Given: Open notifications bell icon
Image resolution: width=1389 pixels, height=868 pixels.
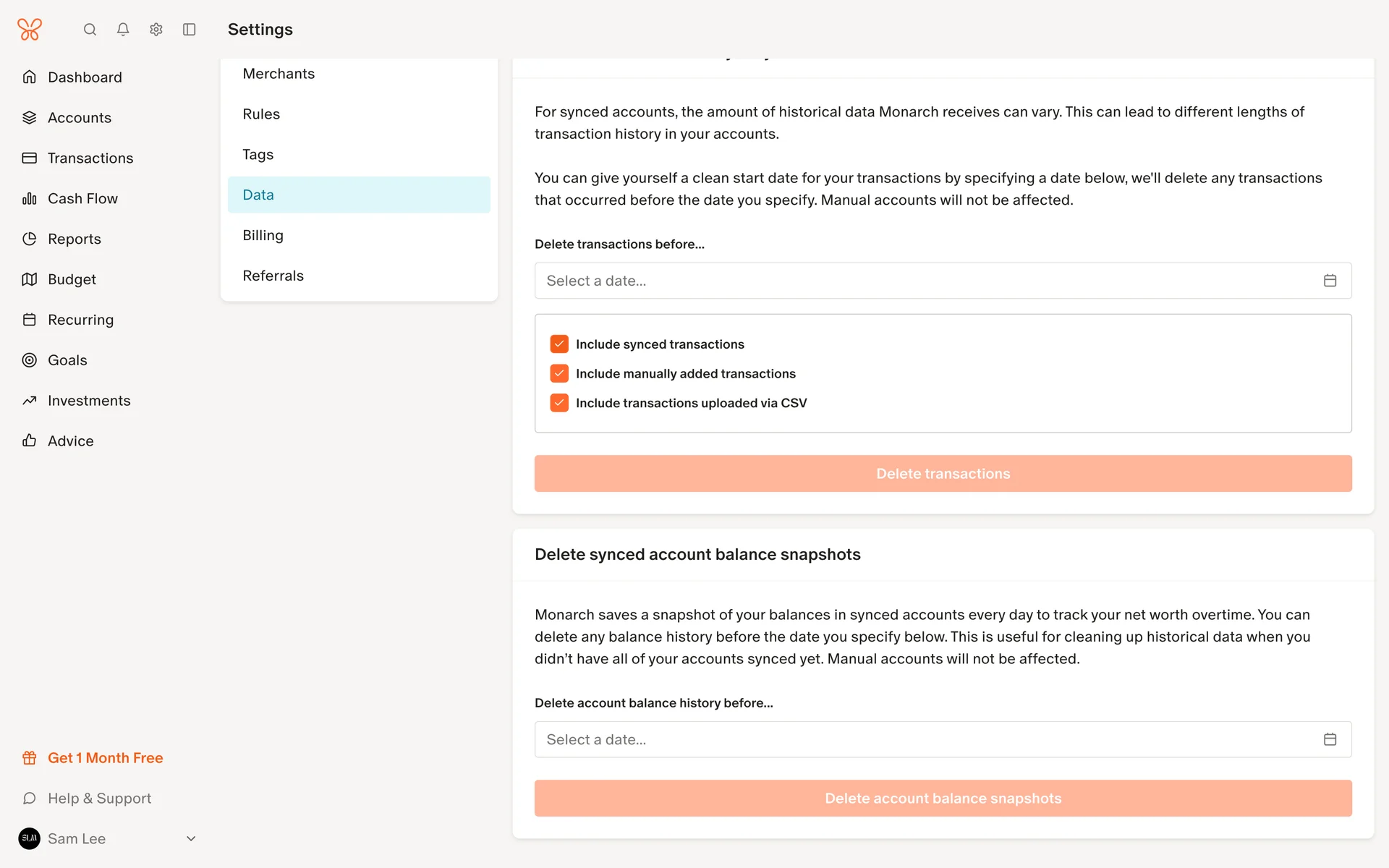Looking at the screenshot, I should [123, 30].
